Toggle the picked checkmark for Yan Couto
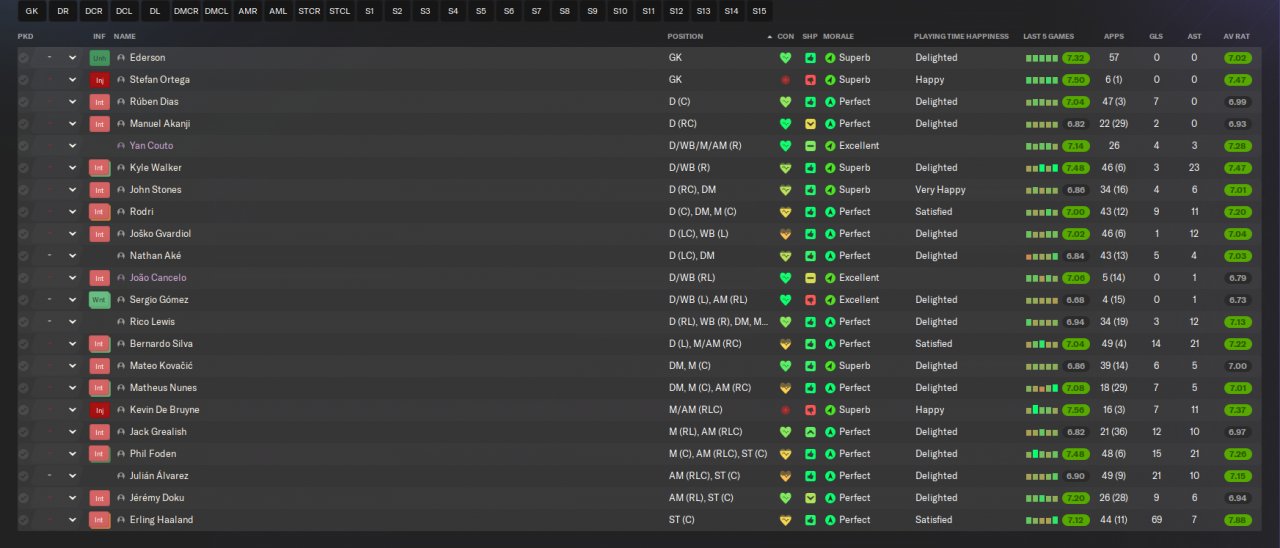Image resolution: width=1280 pixels, height=548 pixels. (23, 146)
